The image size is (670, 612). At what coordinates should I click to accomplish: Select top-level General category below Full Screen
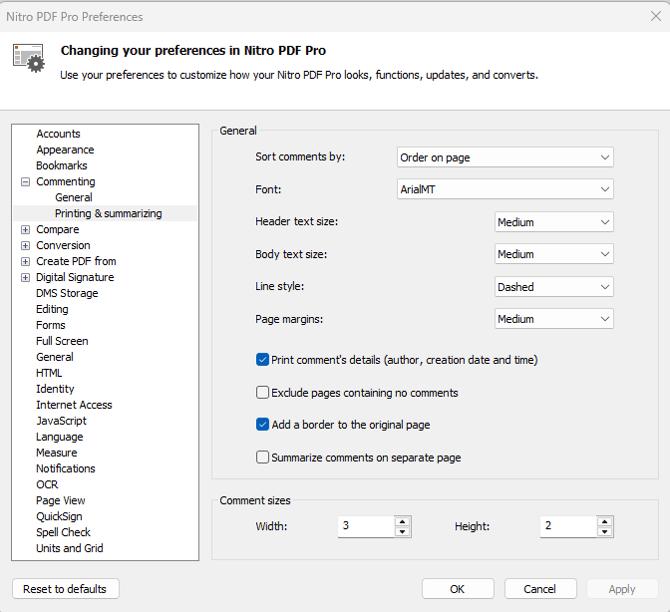tap(55, 357)
